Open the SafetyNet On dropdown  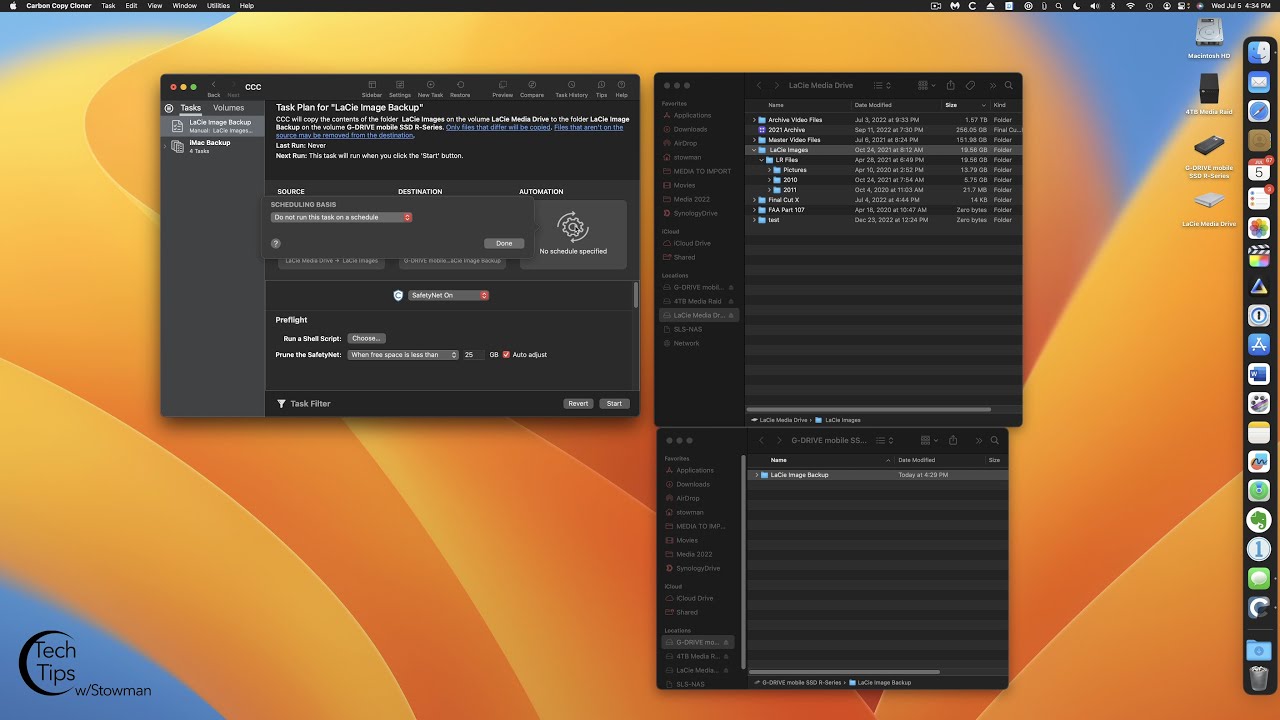tap(449, 295)
